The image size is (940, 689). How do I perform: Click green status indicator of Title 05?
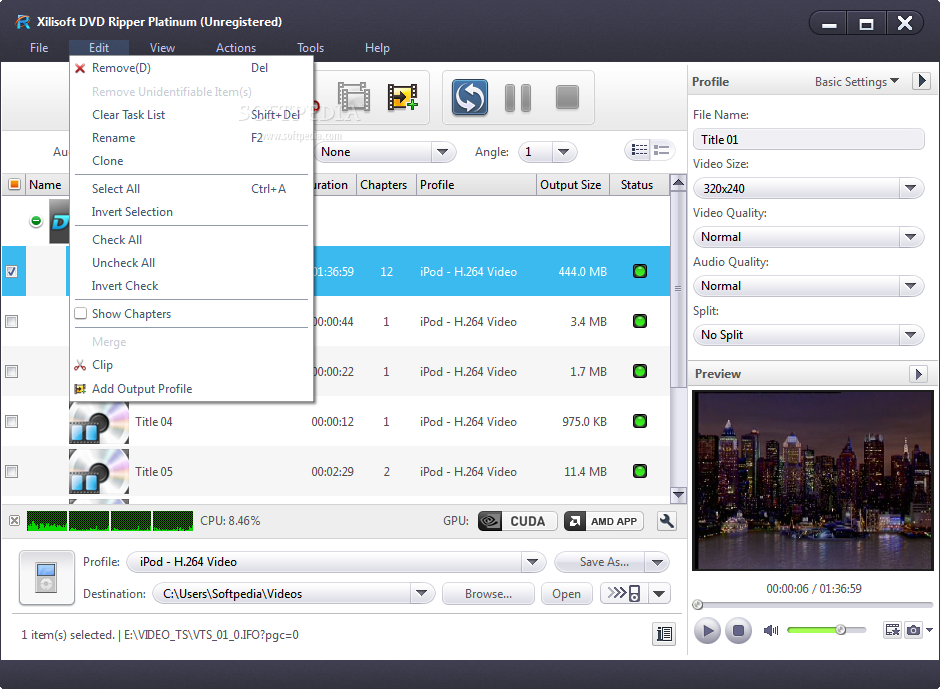coord(640,471)
